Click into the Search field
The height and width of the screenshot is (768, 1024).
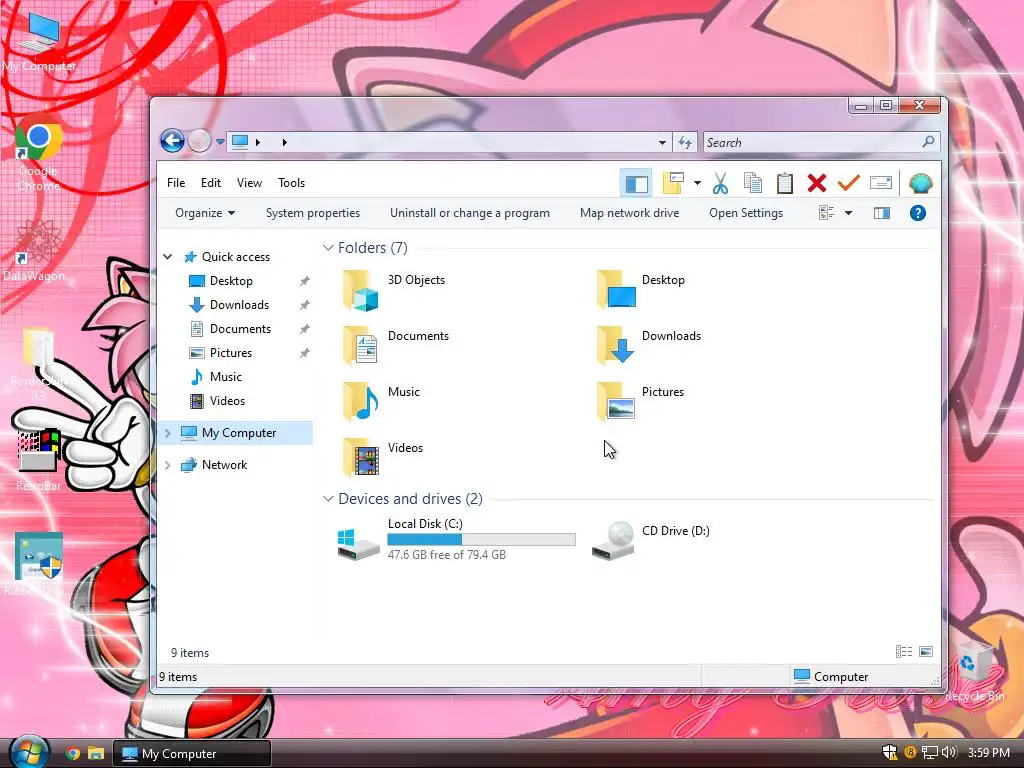(822, 142)
